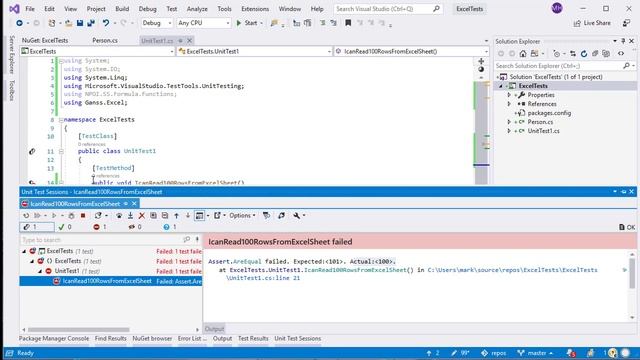The height and width of the screenshot is (360, 640).
Task: Click the red X remove tests icon
Action: (x=142, y=216)
